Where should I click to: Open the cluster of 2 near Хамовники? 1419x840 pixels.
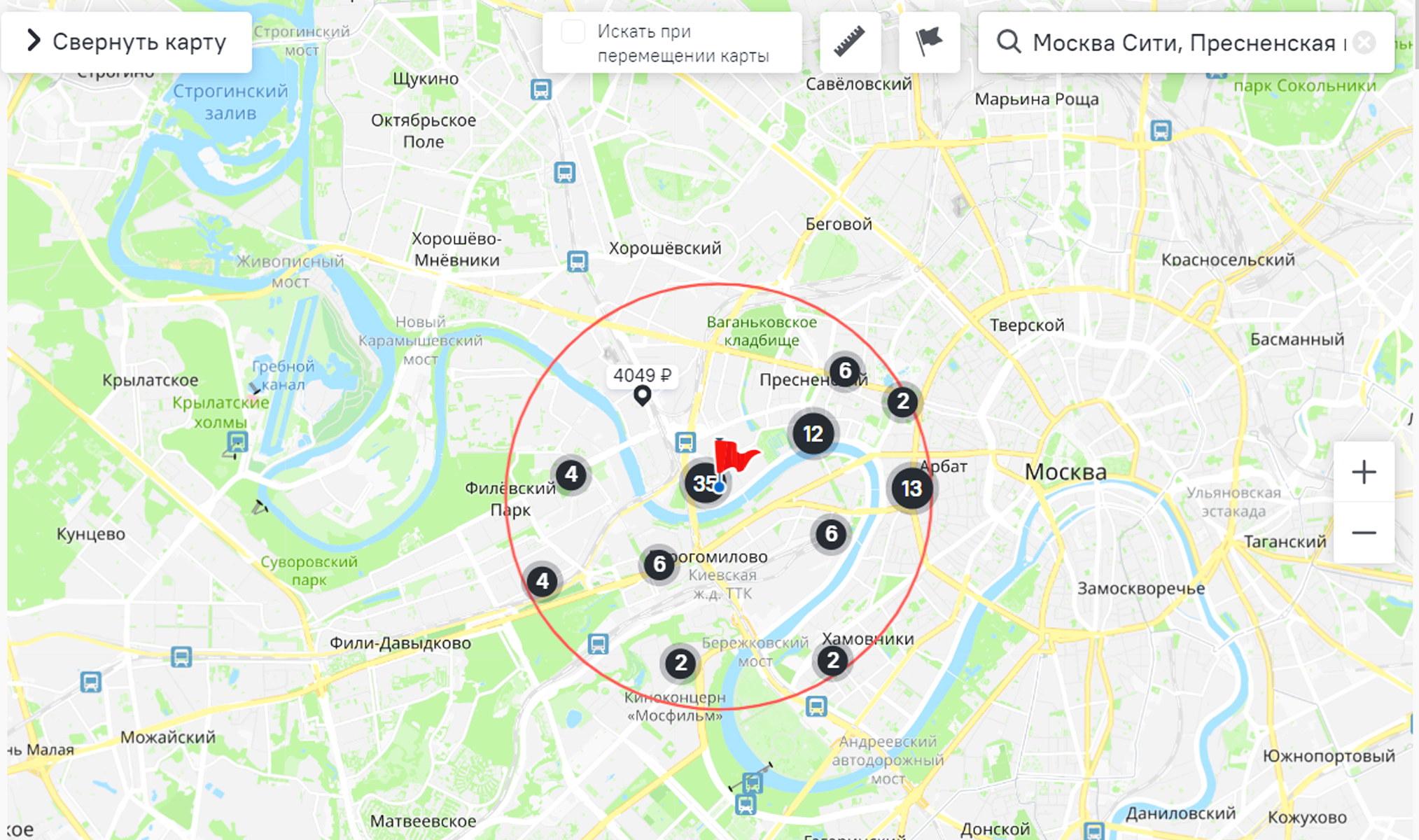(x=832, y=660)
